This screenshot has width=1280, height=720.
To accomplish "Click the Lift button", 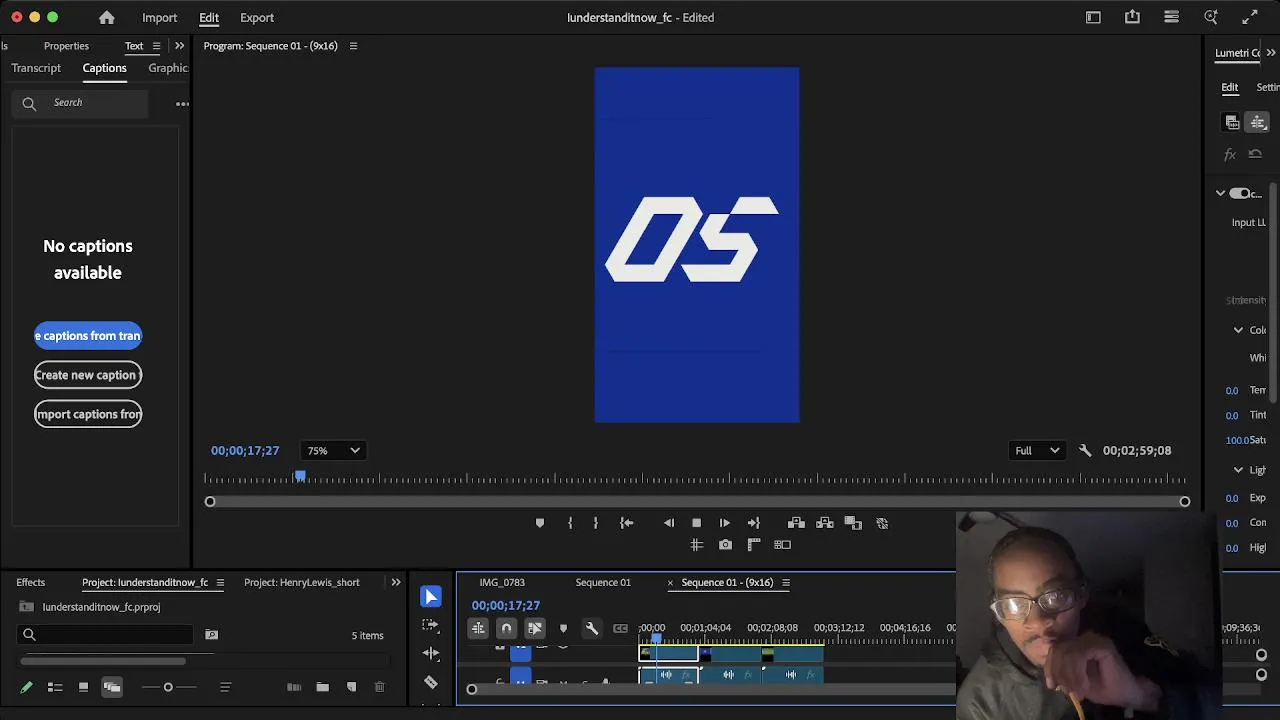I will [796, 523].
